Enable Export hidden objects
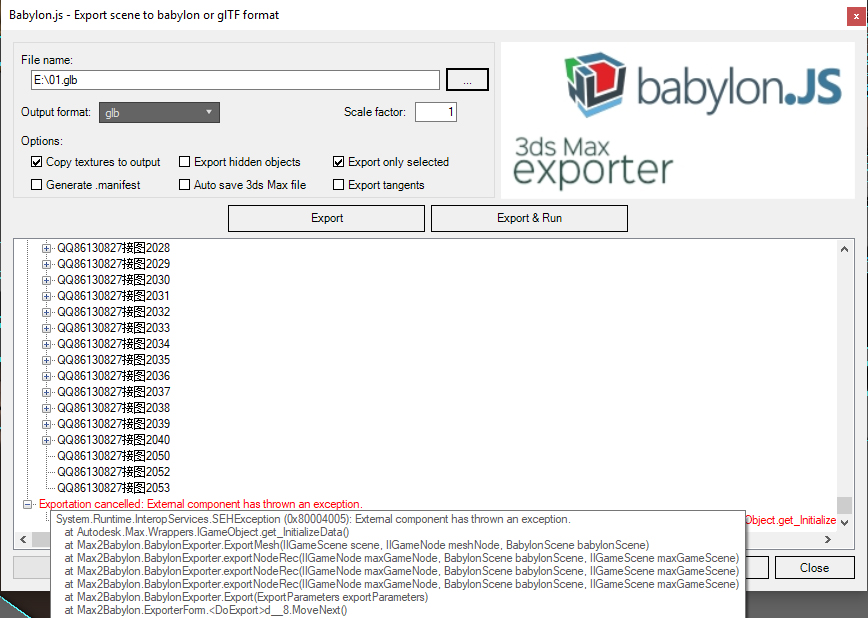868x618 pixels. coord(184,162)
